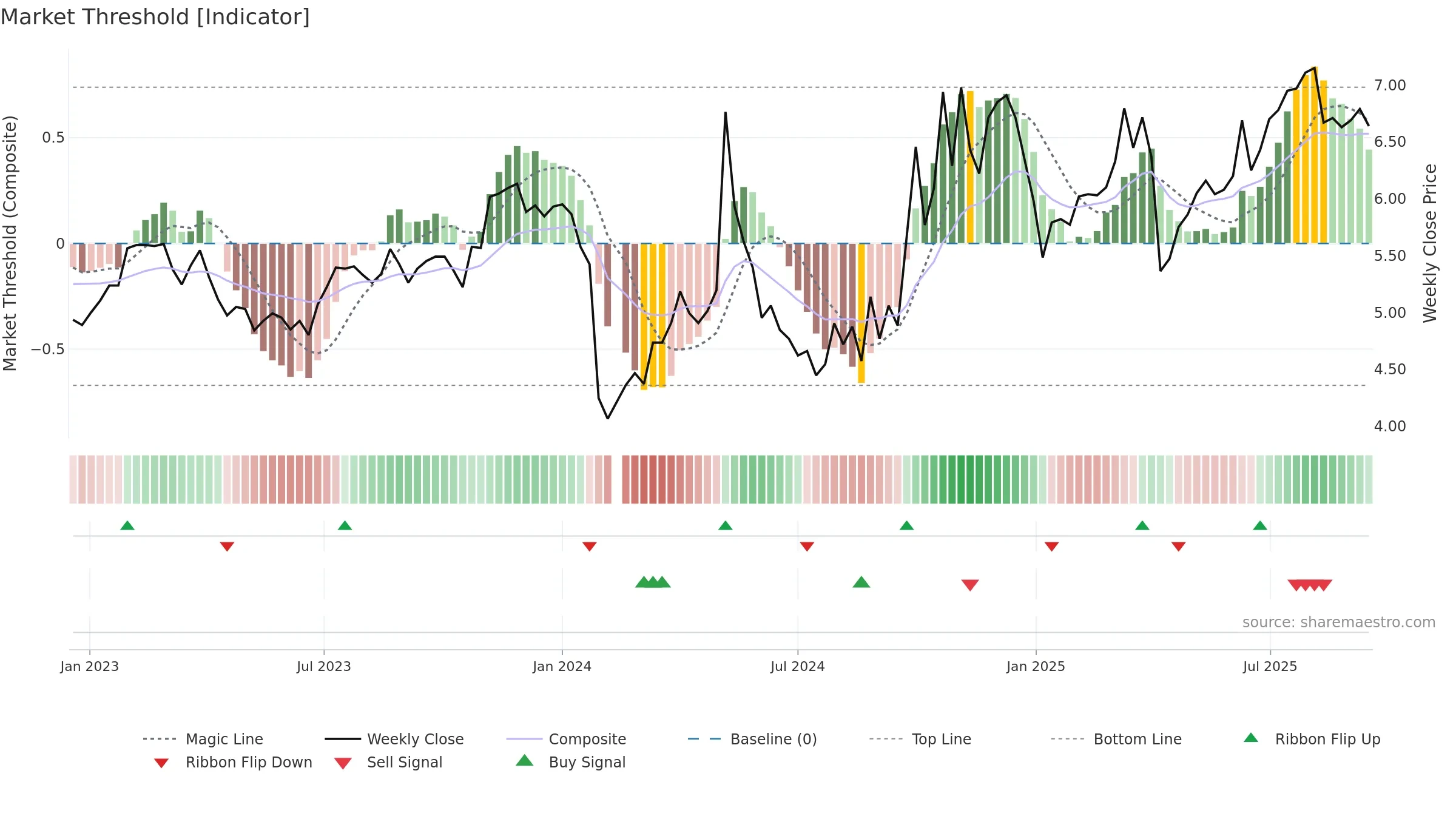The image size is (1456, 819).
Task: Click the Jan 2024 axis label
Action: tap(562, 667)
